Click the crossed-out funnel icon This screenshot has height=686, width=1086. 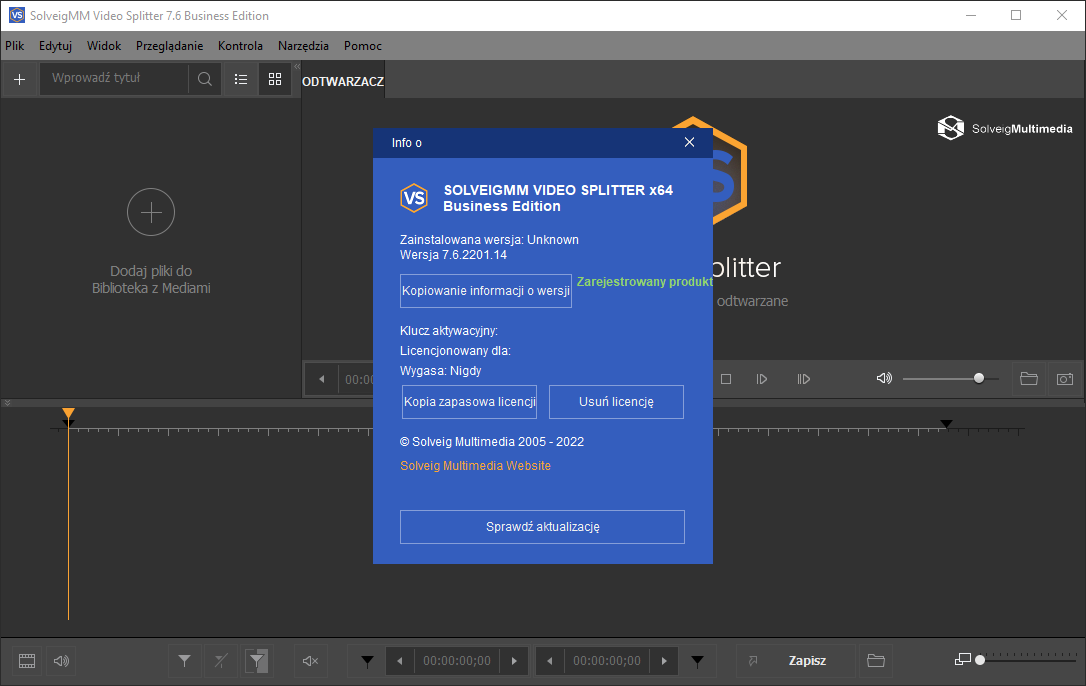[221, 661]
